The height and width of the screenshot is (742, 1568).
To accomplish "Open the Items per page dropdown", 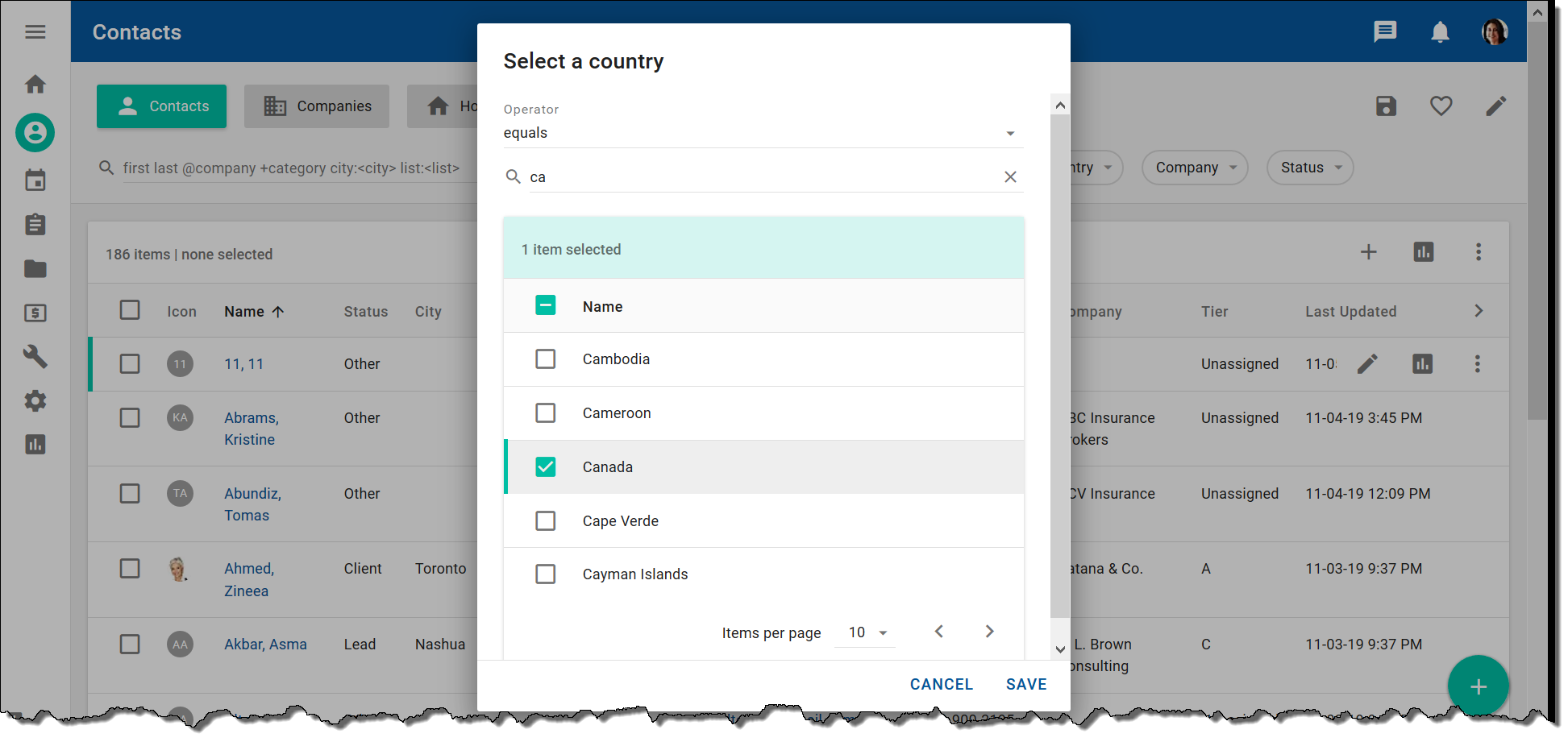I will click(864, 632).
